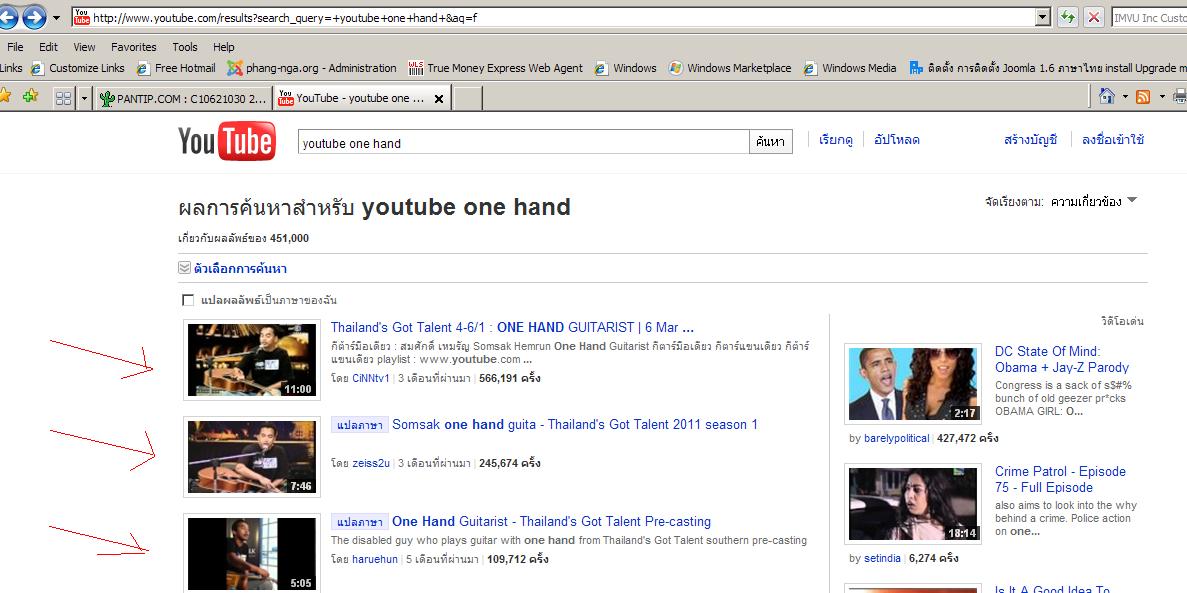1187x593 pixels.
Task: Open DC State Of Mind Parody title
Action: 1061,360
